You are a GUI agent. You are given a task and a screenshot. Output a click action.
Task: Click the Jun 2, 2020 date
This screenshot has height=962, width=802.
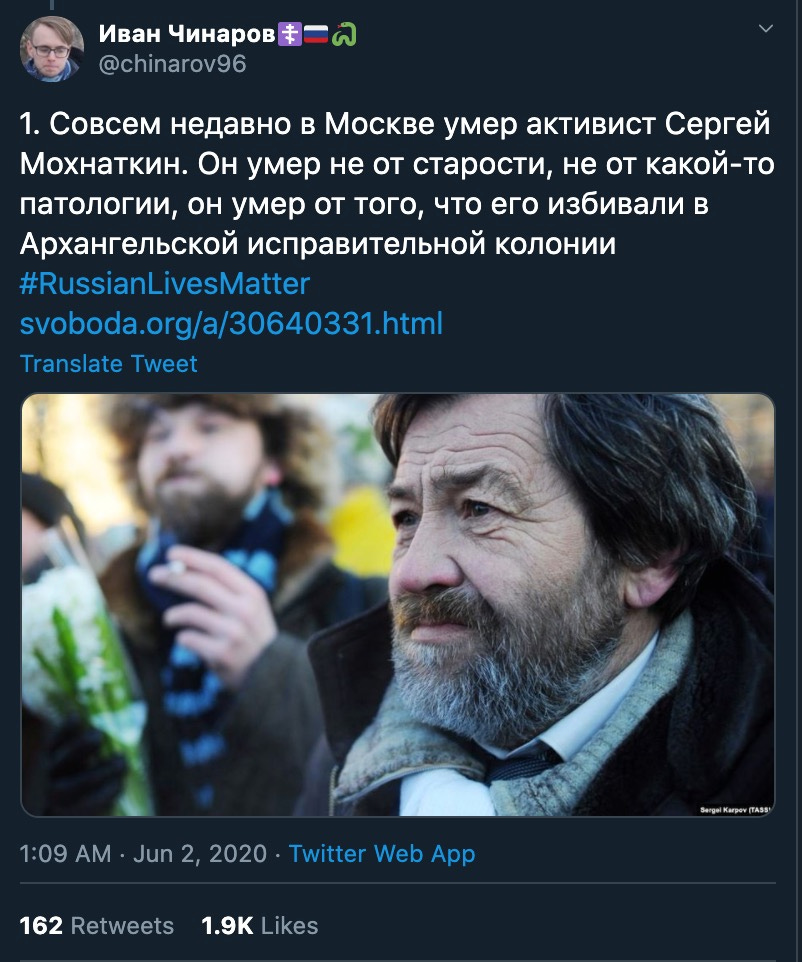[200, 853]
